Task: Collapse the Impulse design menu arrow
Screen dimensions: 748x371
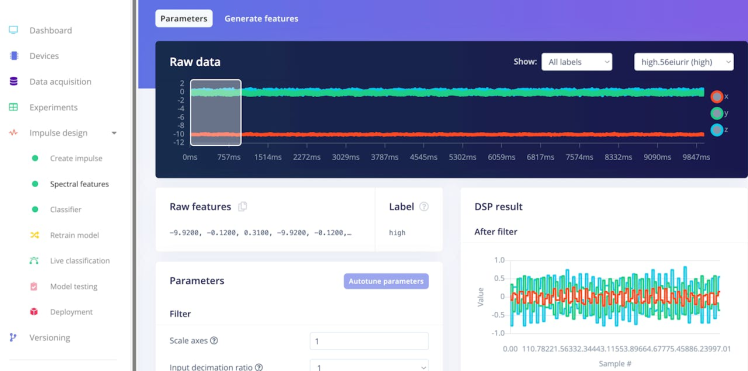Action: (x=114, y=133)
